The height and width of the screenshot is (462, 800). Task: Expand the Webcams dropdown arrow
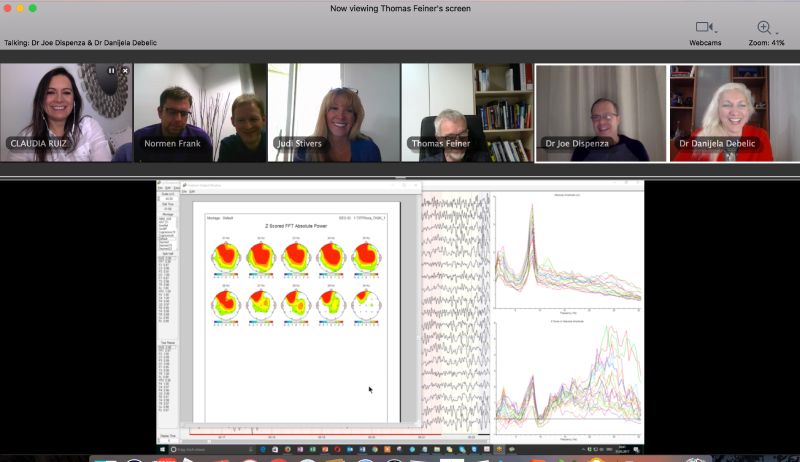[716, 32]
